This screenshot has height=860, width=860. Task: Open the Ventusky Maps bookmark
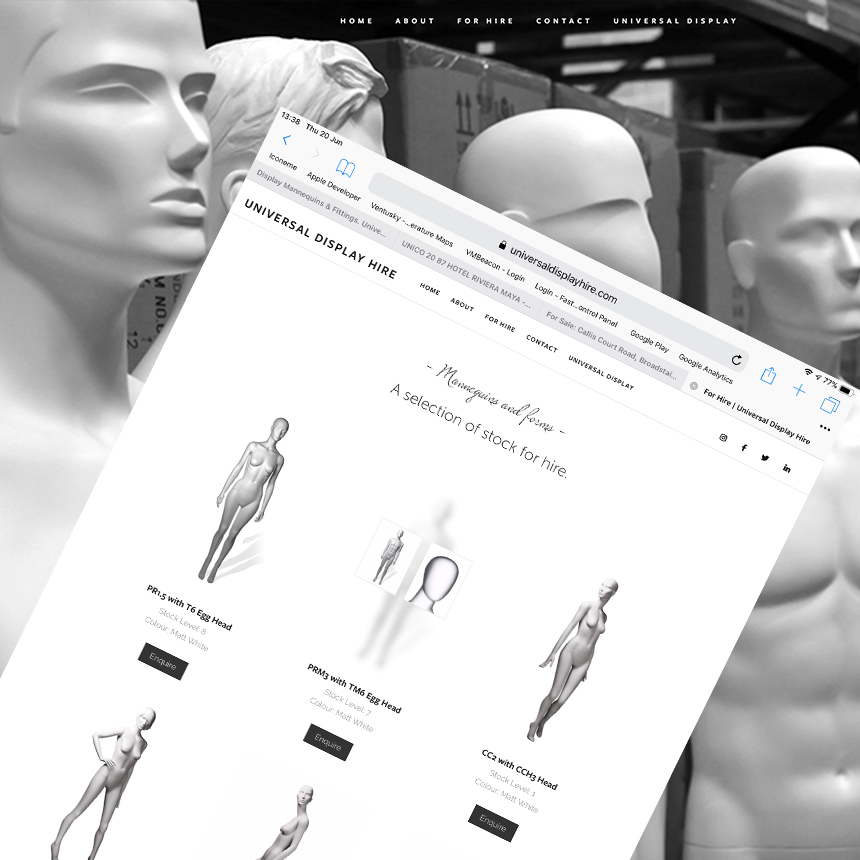tap(412, 225)
